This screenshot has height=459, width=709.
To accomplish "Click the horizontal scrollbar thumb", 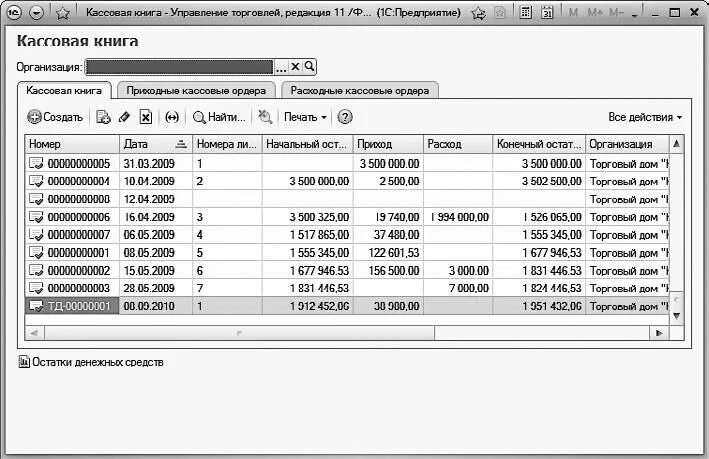I will tap(239, 333).
